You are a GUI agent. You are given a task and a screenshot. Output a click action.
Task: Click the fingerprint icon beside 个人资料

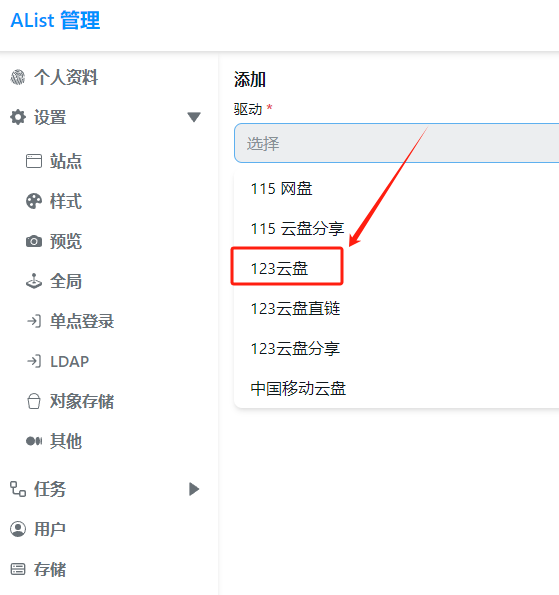pyautogui.click(x=17, y=77)
